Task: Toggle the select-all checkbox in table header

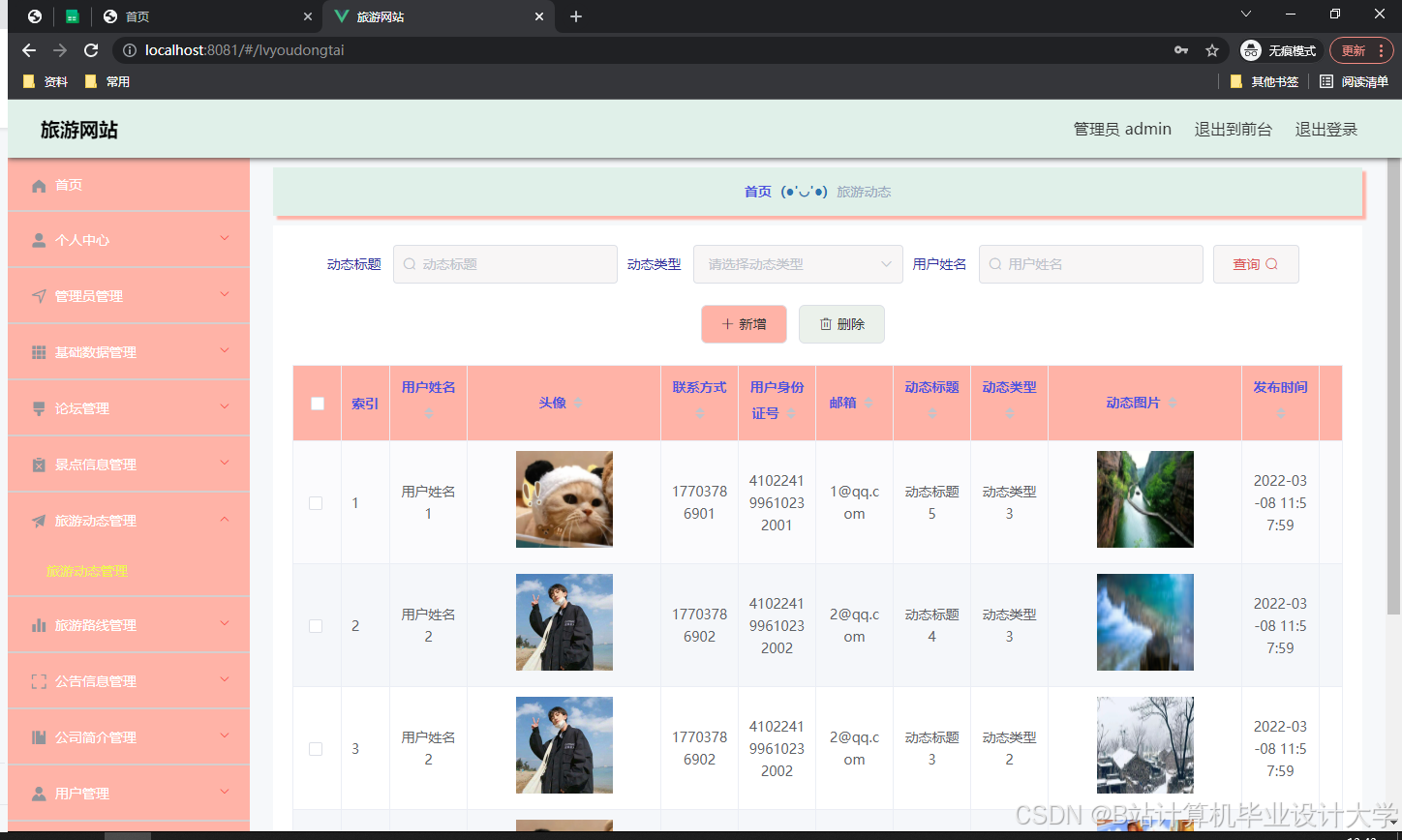Action: click(x=318, y=404)
